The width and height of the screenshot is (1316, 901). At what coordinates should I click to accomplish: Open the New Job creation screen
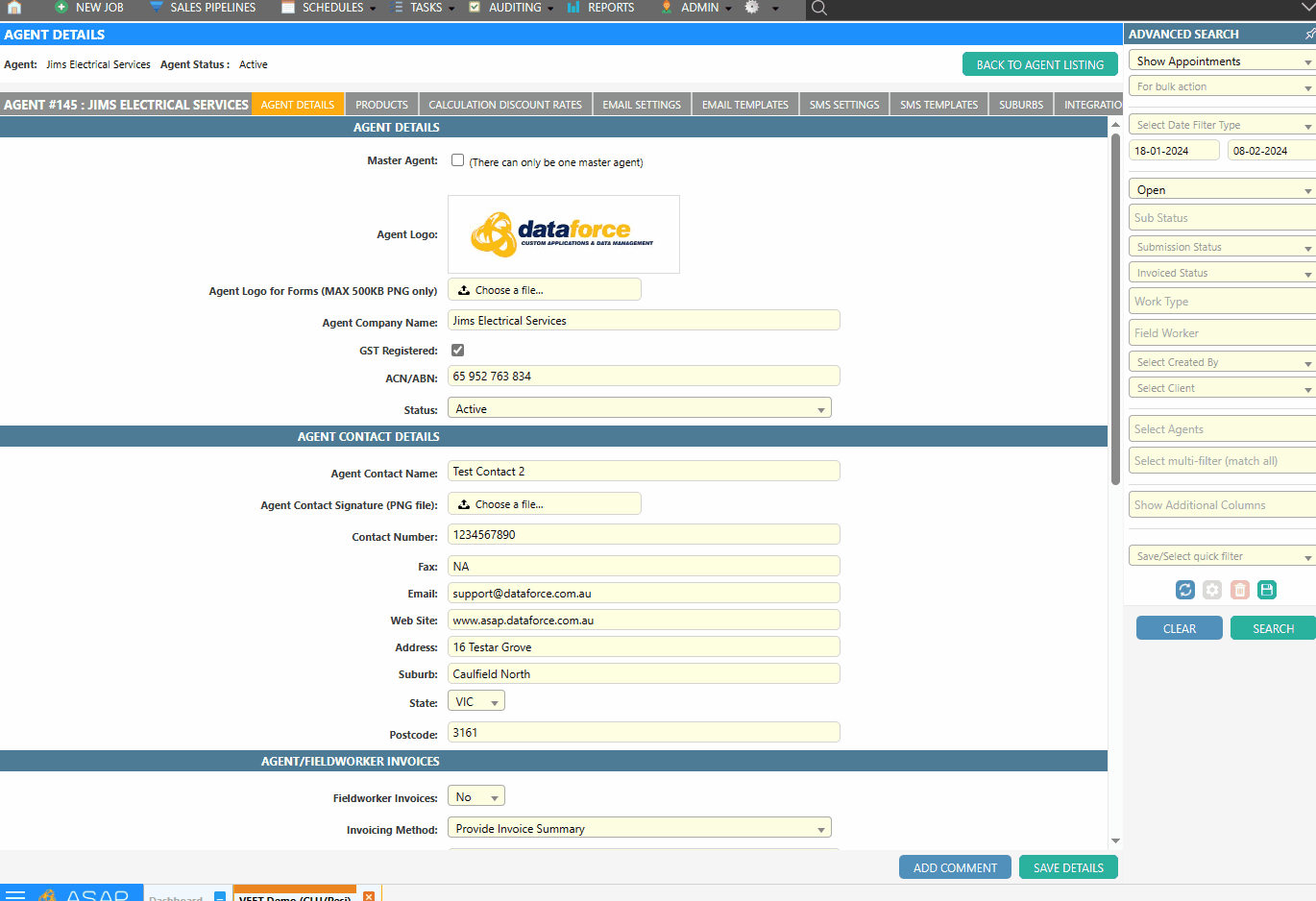pyautogui.click(x=89, y=9)
